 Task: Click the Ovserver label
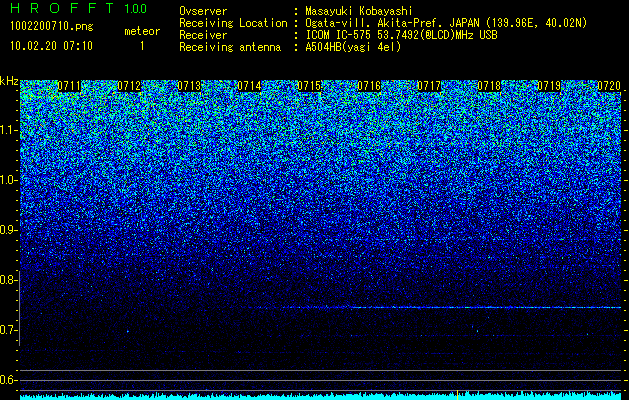click(203, 11)
